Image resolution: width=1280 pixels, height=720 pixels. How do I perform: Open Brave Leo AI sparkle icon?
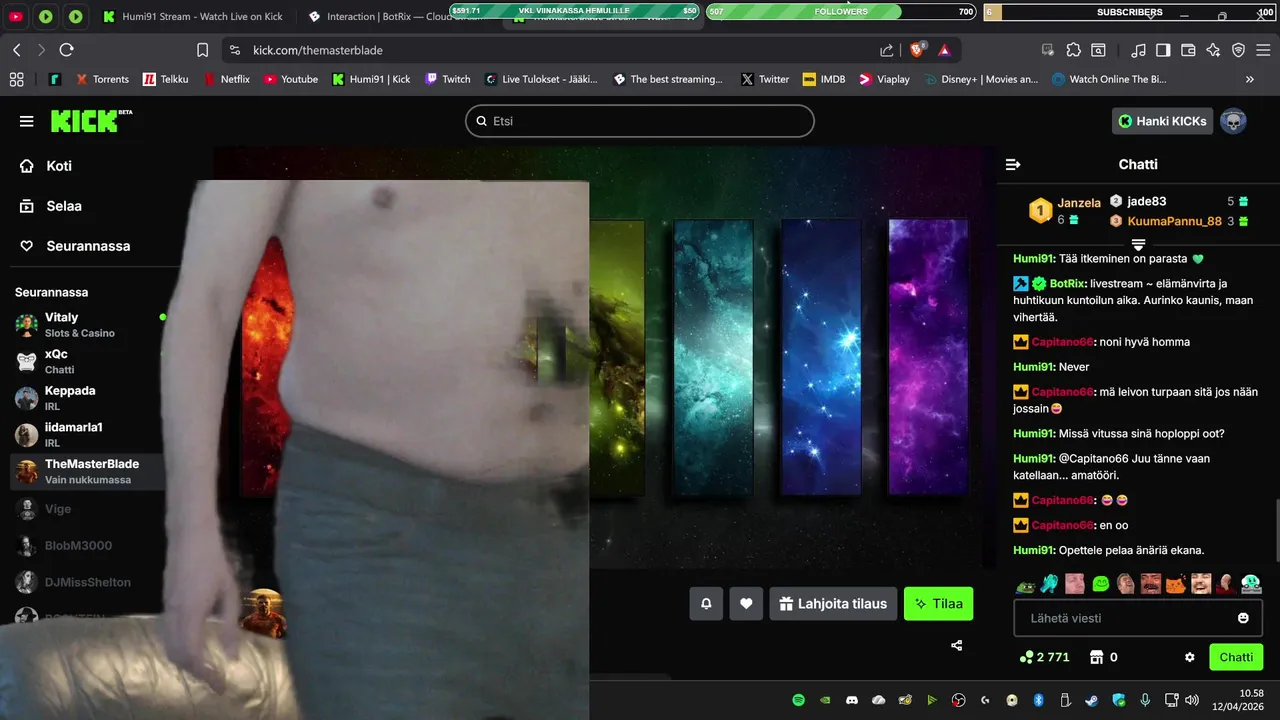[x=1213, y=50]
